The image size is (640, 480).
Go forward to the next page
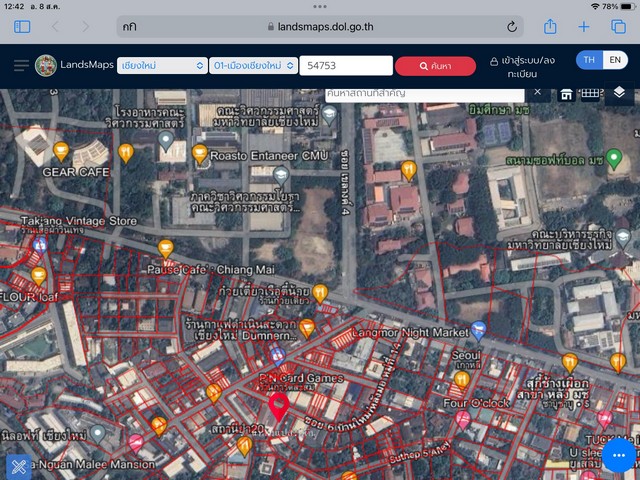[85, 27]
